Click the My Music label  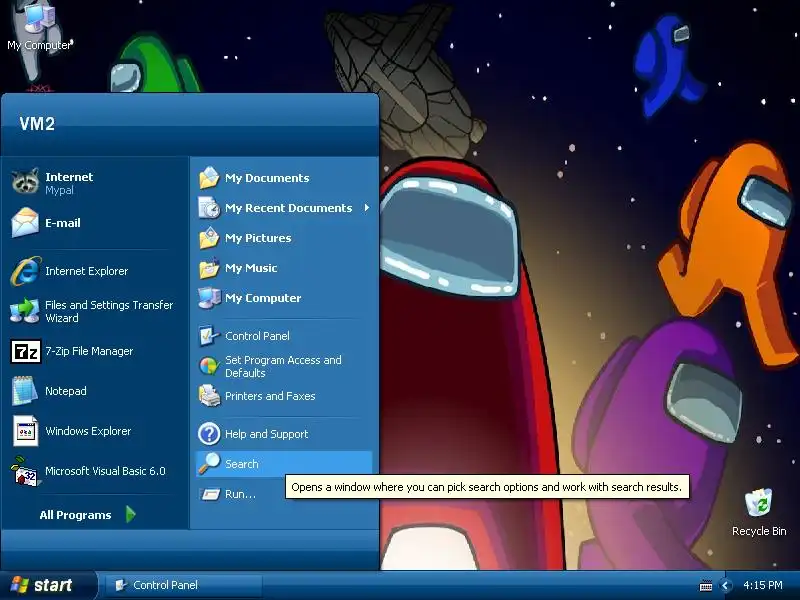click(x=252, y=268)
